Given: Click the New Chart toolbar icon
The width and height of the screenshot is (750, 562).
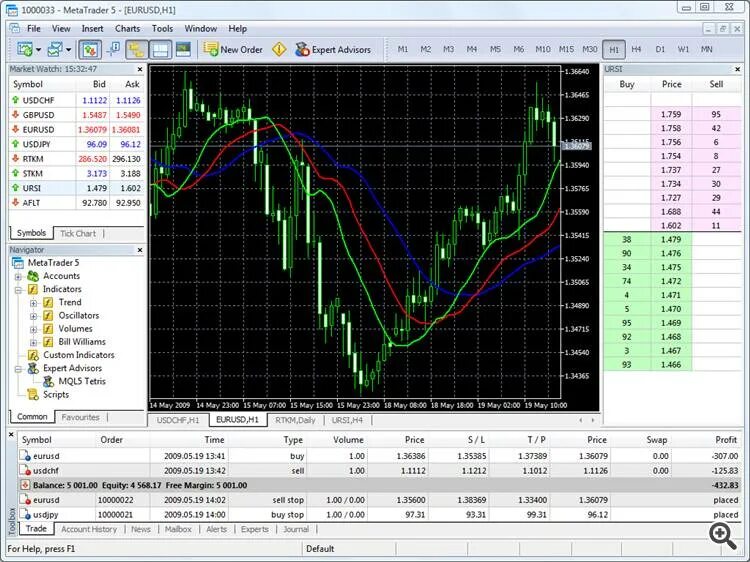Looking at the screenshot, I should 24,49.
